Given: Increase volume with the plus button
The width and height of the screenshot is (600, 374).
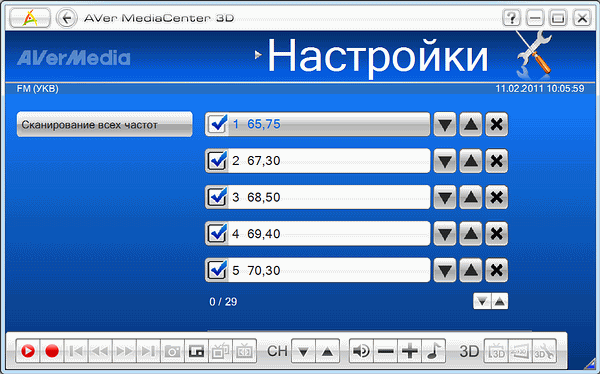Looking at the screenshot, I should point(409,351).
